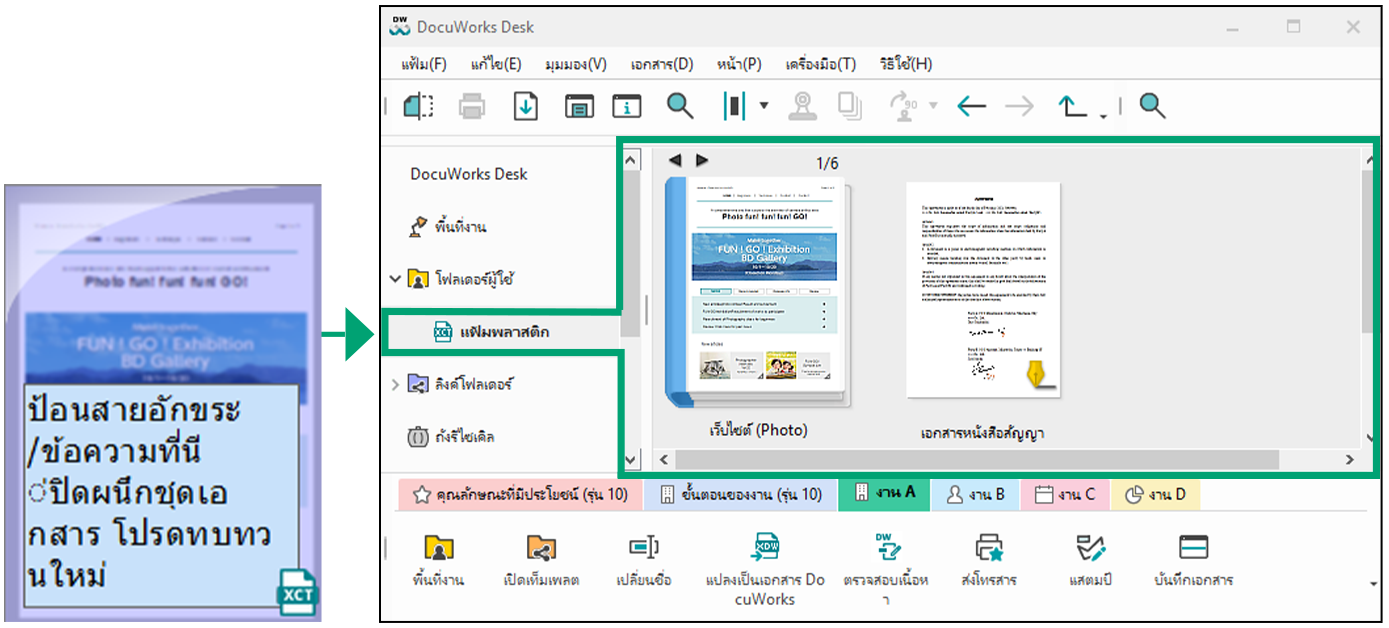Screen dimensions: 1389x628
Task: Click the printer icon in the toolbar
Action: [x=472, y=106]
